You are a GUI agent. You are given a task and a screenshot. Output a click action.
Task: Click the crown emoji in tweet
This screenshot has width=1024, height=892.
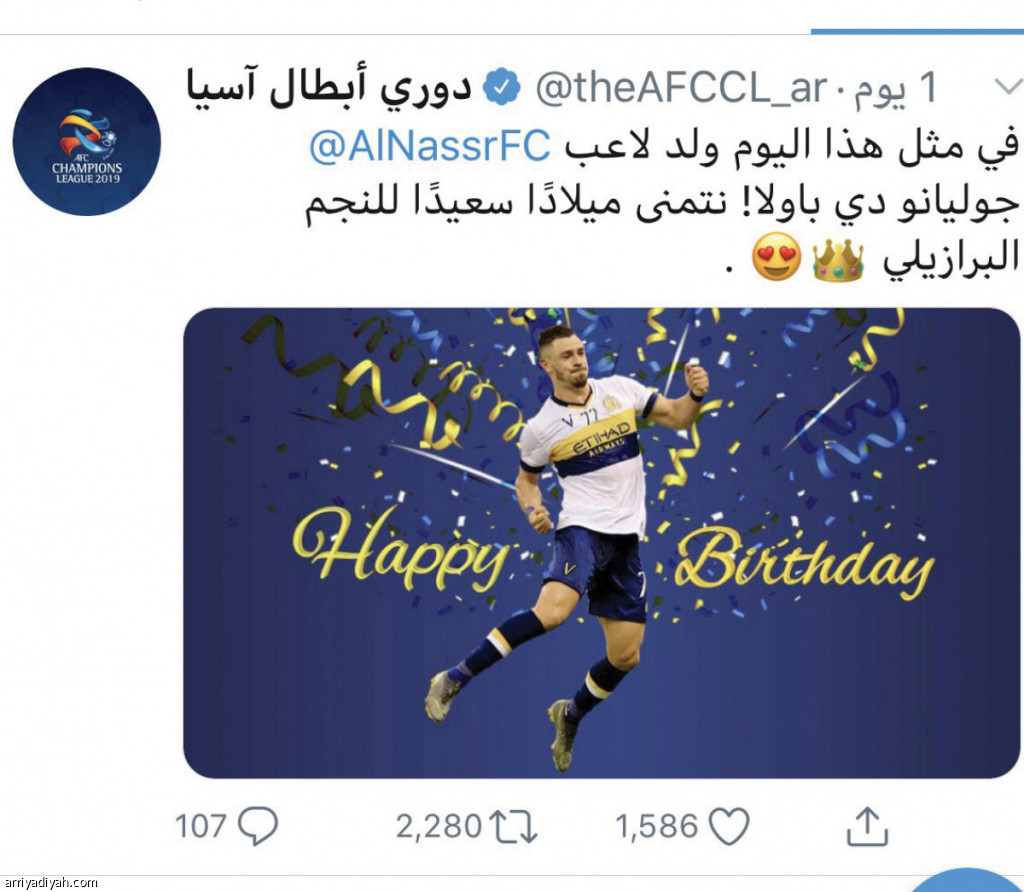coord(838,261)
